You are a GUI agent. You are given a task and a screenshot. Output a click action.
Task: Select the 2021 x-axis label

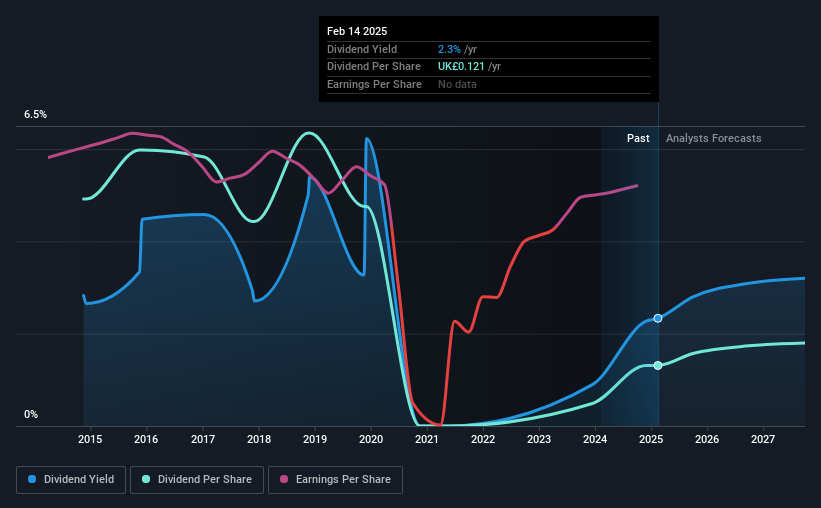coord(427,439)
